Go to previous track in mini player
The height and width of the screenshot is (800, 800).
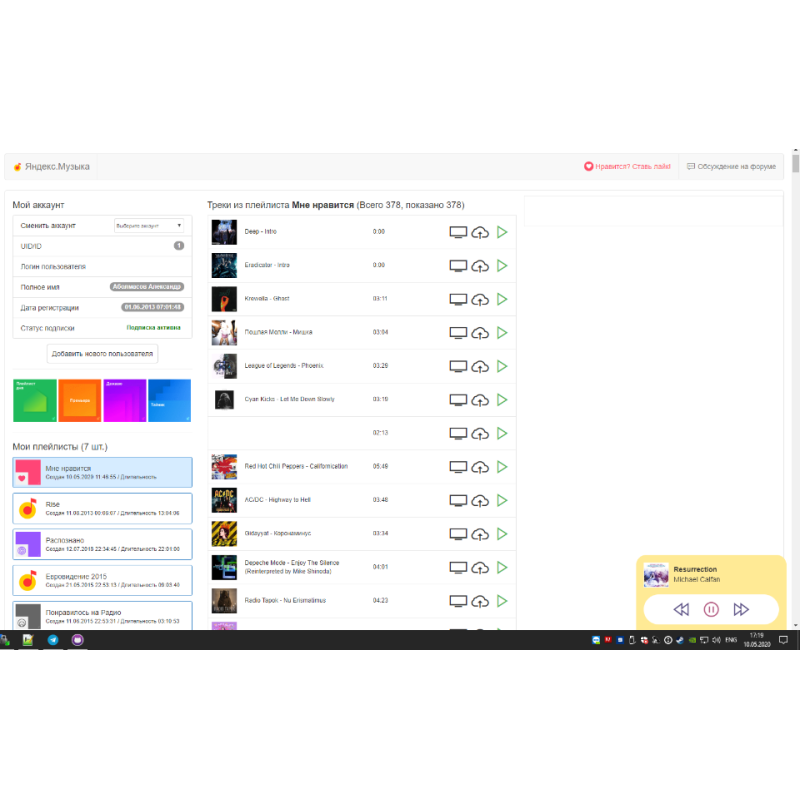[x=681, y=609]
